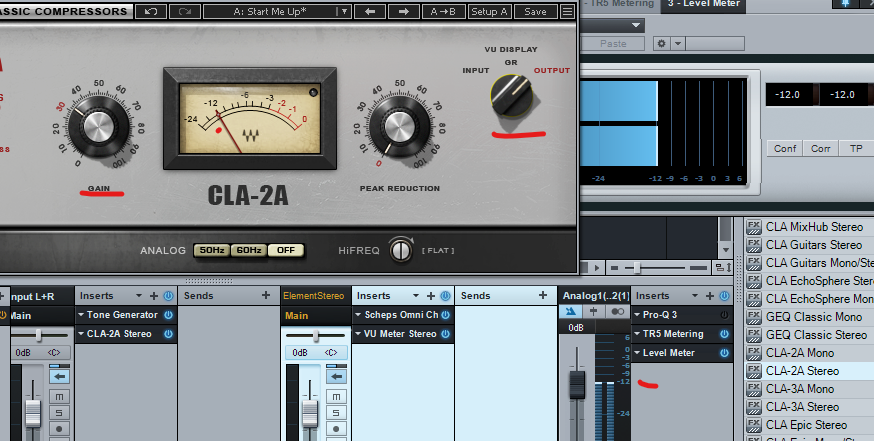
Task: Set the analog mode to 50Hz
Action: (x=211, y=250)
